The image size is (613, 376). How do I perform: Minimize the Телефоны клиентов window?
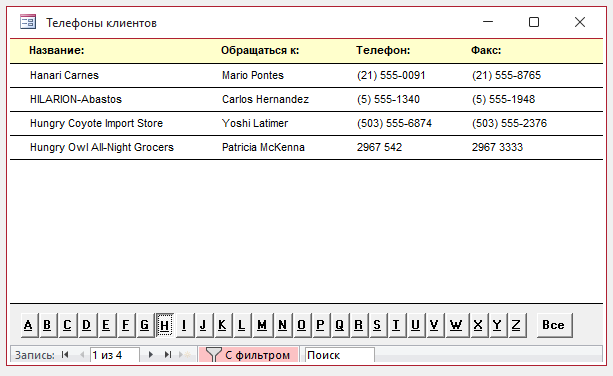click(x=488, y=22)
